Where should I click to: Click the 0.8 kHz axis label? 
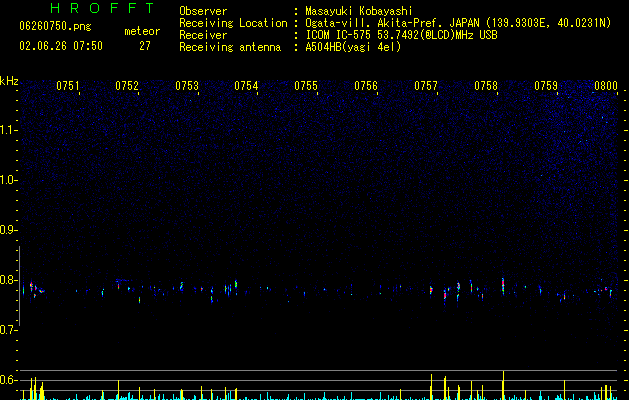[8, 280]
